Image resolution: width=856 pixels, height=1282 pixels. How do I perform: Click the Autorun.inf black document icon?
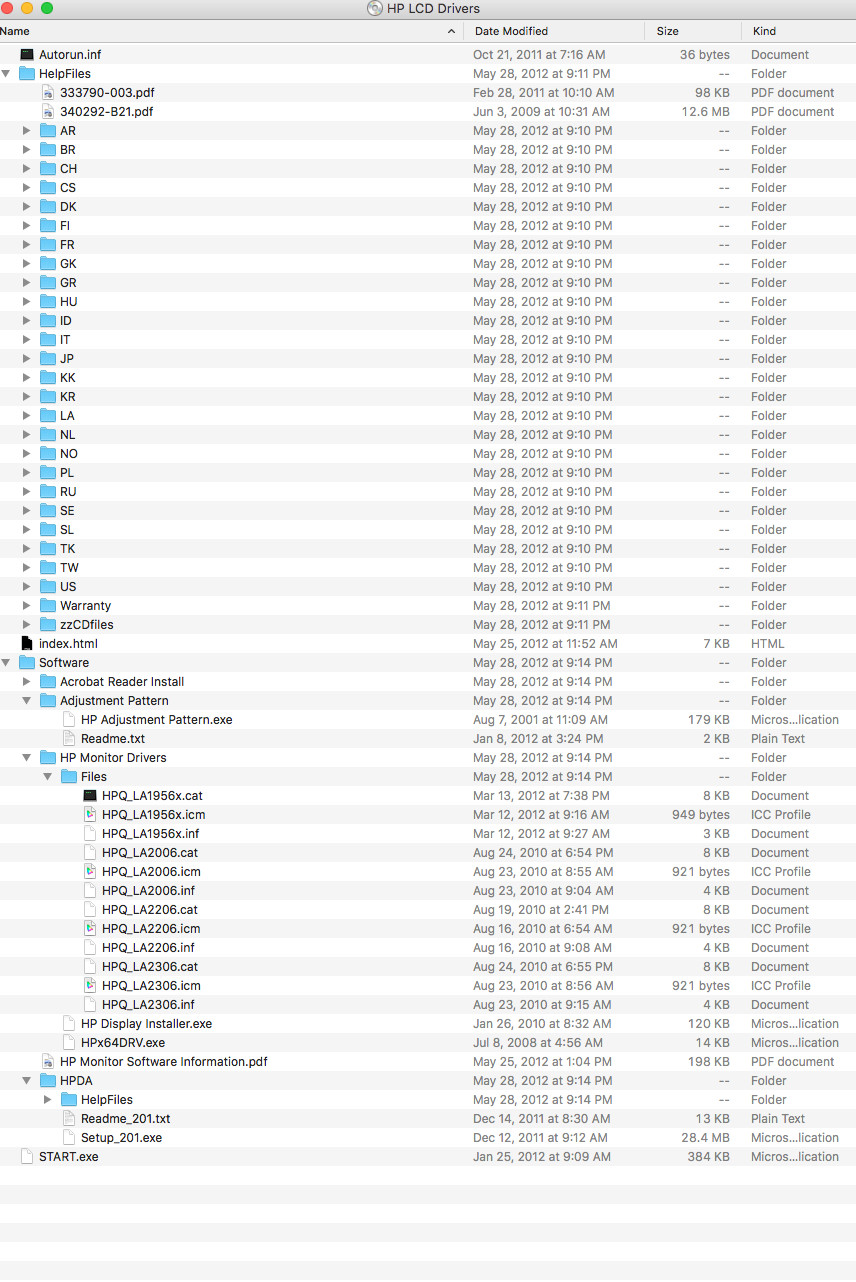click(27, 54)
